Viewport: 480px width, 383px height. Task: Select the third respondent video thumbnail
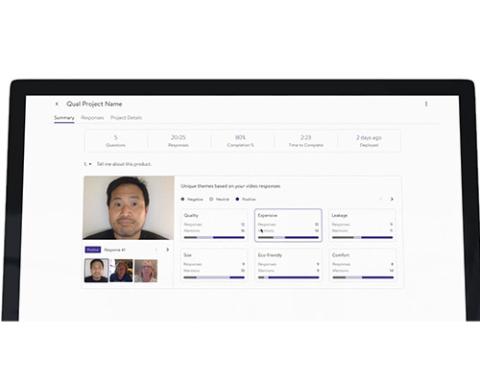(146, 271)
